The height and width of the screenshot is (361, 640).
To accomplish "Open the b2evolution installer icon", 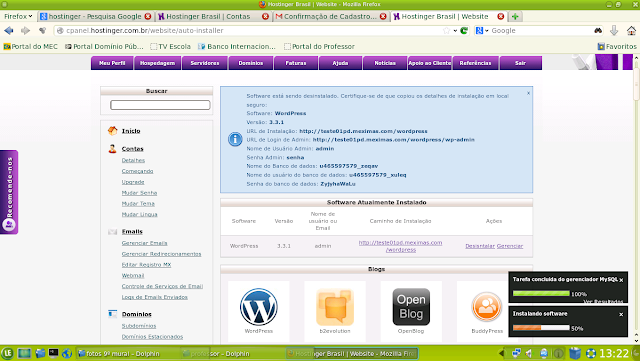I will click(335, 307).
